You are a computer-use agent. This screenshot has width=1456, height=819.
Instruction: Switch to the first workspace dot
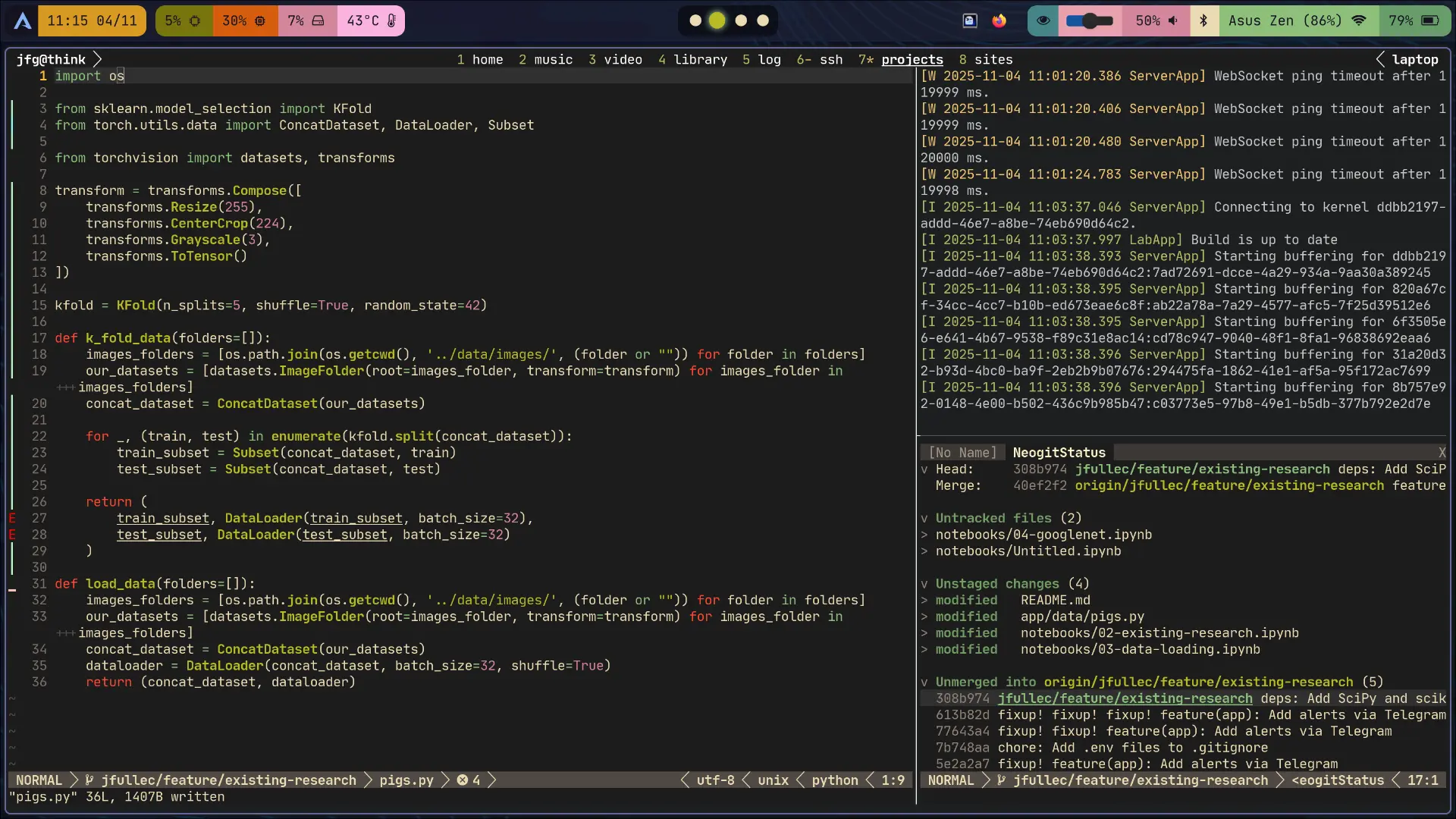click(695, 21)
